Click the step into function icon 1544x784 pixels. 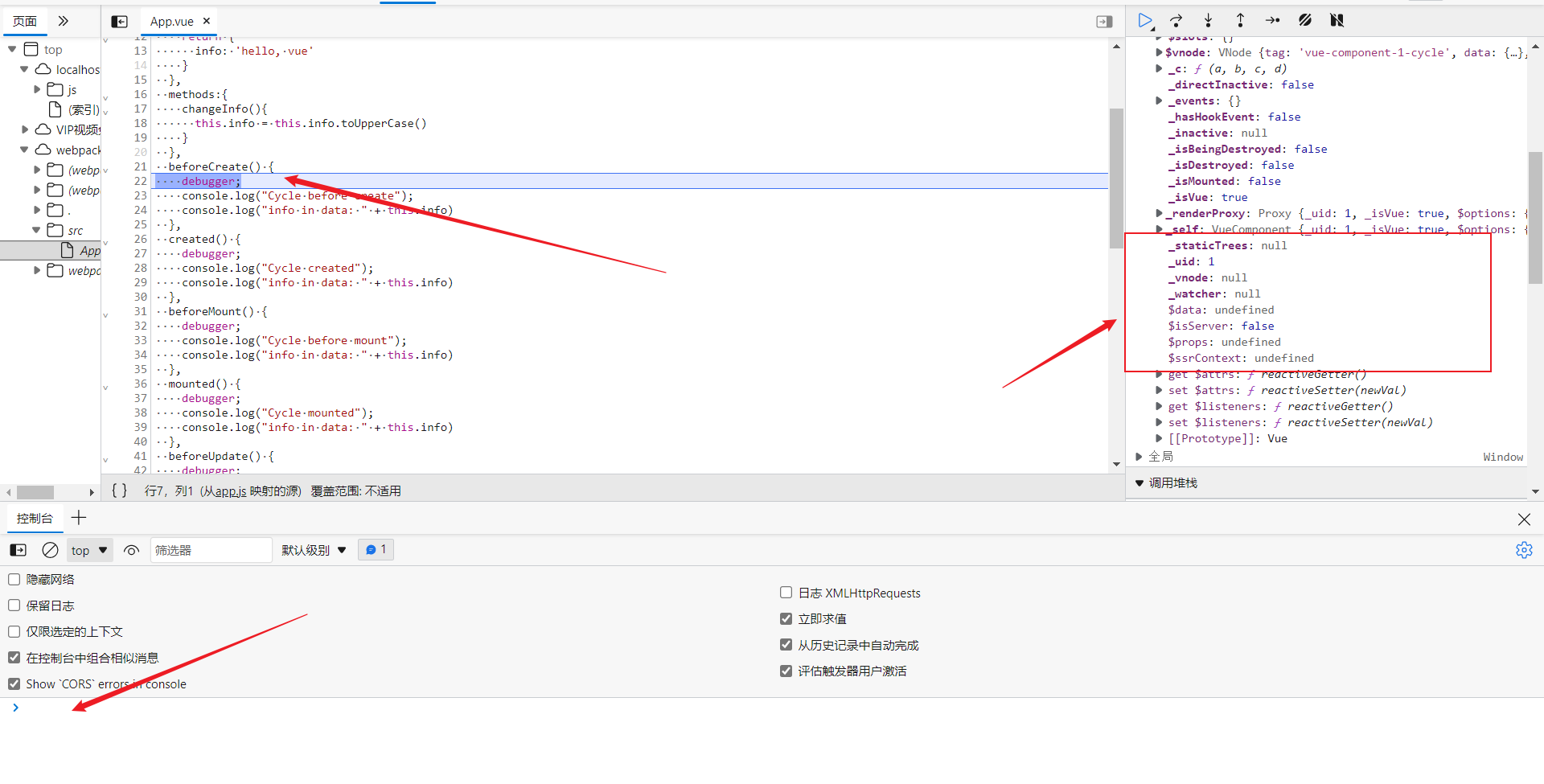coord(1208,21)
